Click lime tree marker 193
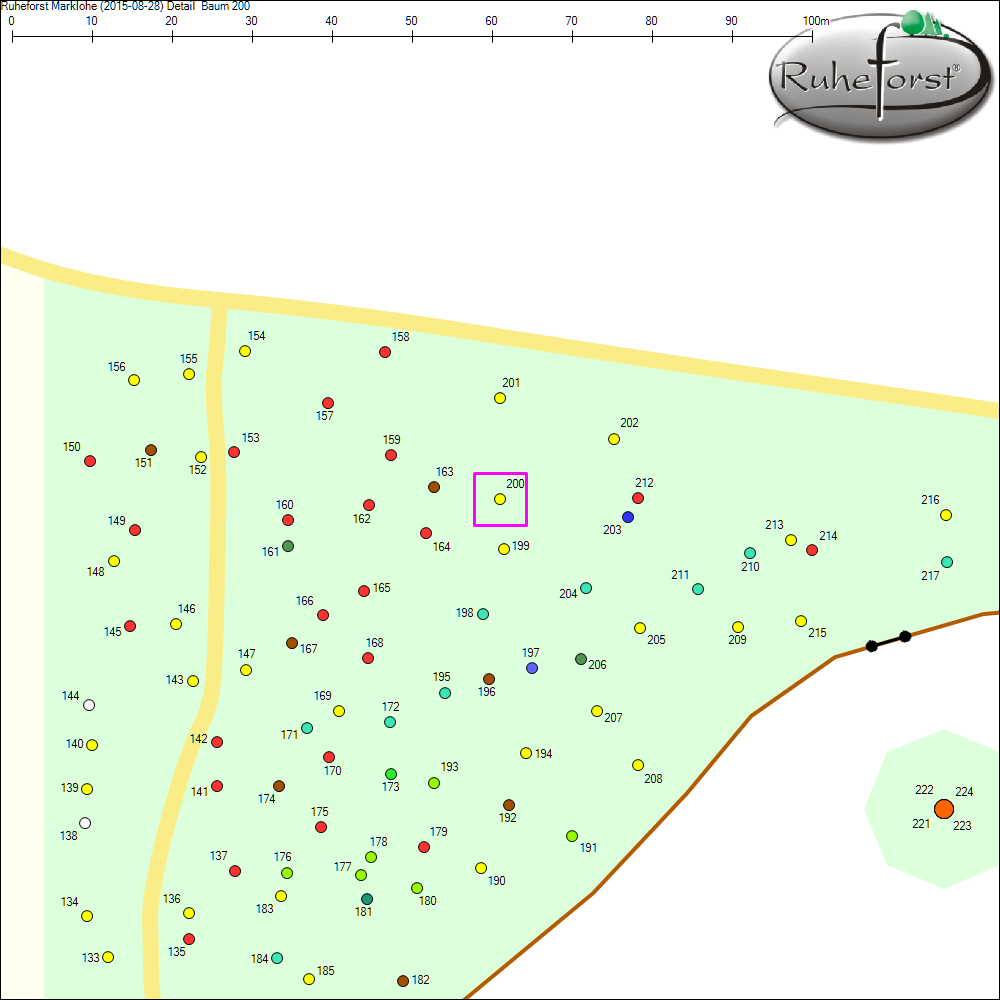This screenshot has width=1000, height=1000. coord(434,783)
